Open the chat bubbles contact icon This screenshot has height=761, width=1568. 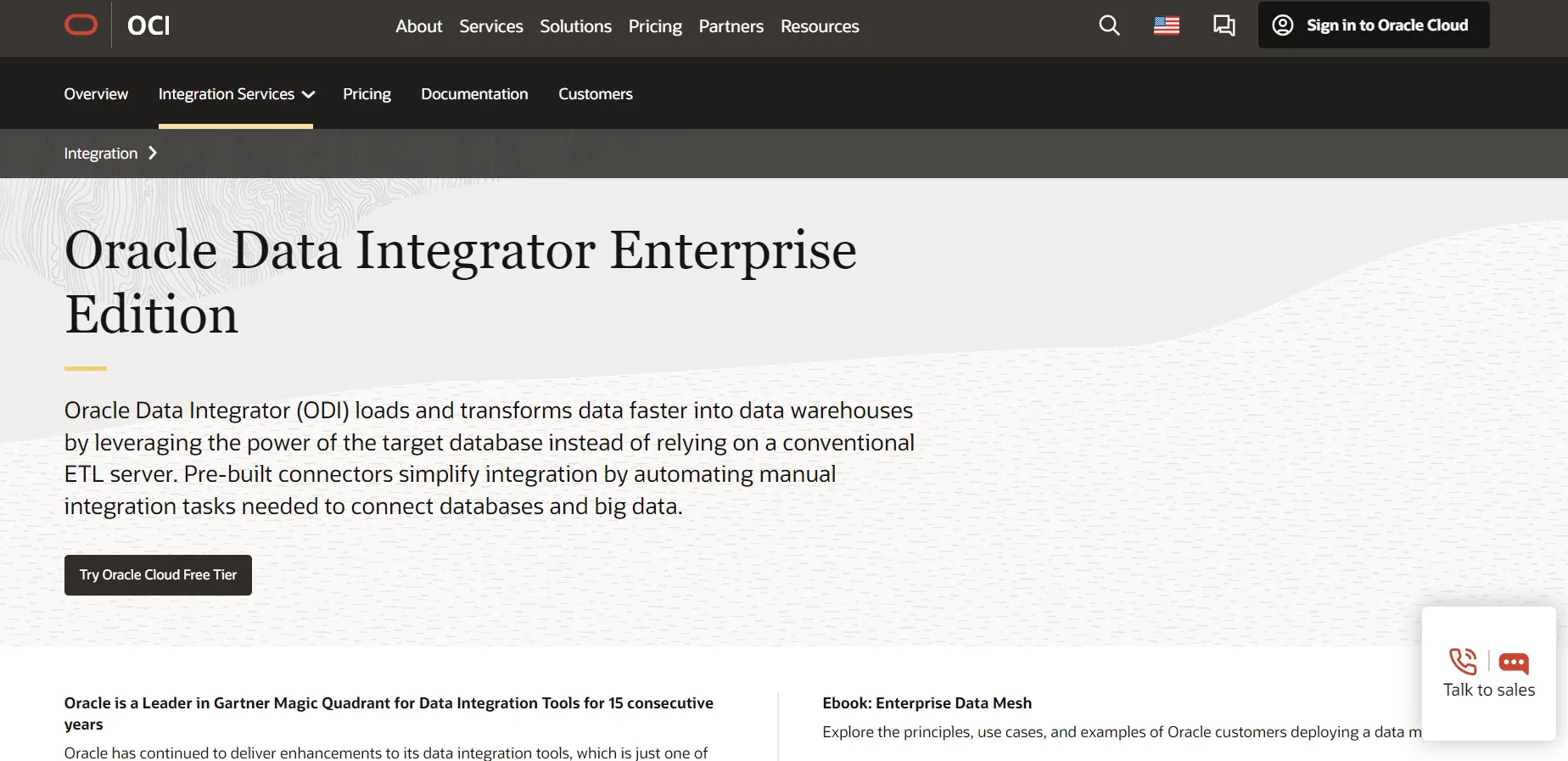pyautogui.click(x=1224, y=25)
